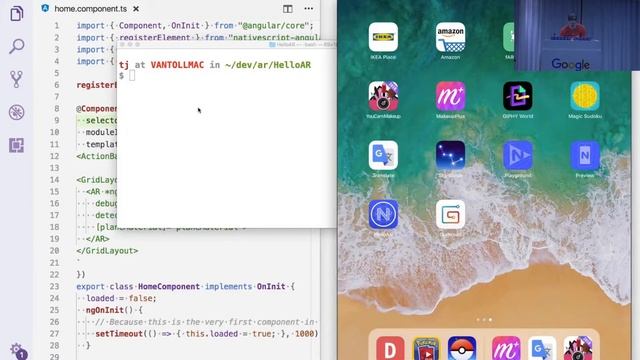
Task: Tap the iPad home screen page indicator dots
Action: [x=484, y=320]
